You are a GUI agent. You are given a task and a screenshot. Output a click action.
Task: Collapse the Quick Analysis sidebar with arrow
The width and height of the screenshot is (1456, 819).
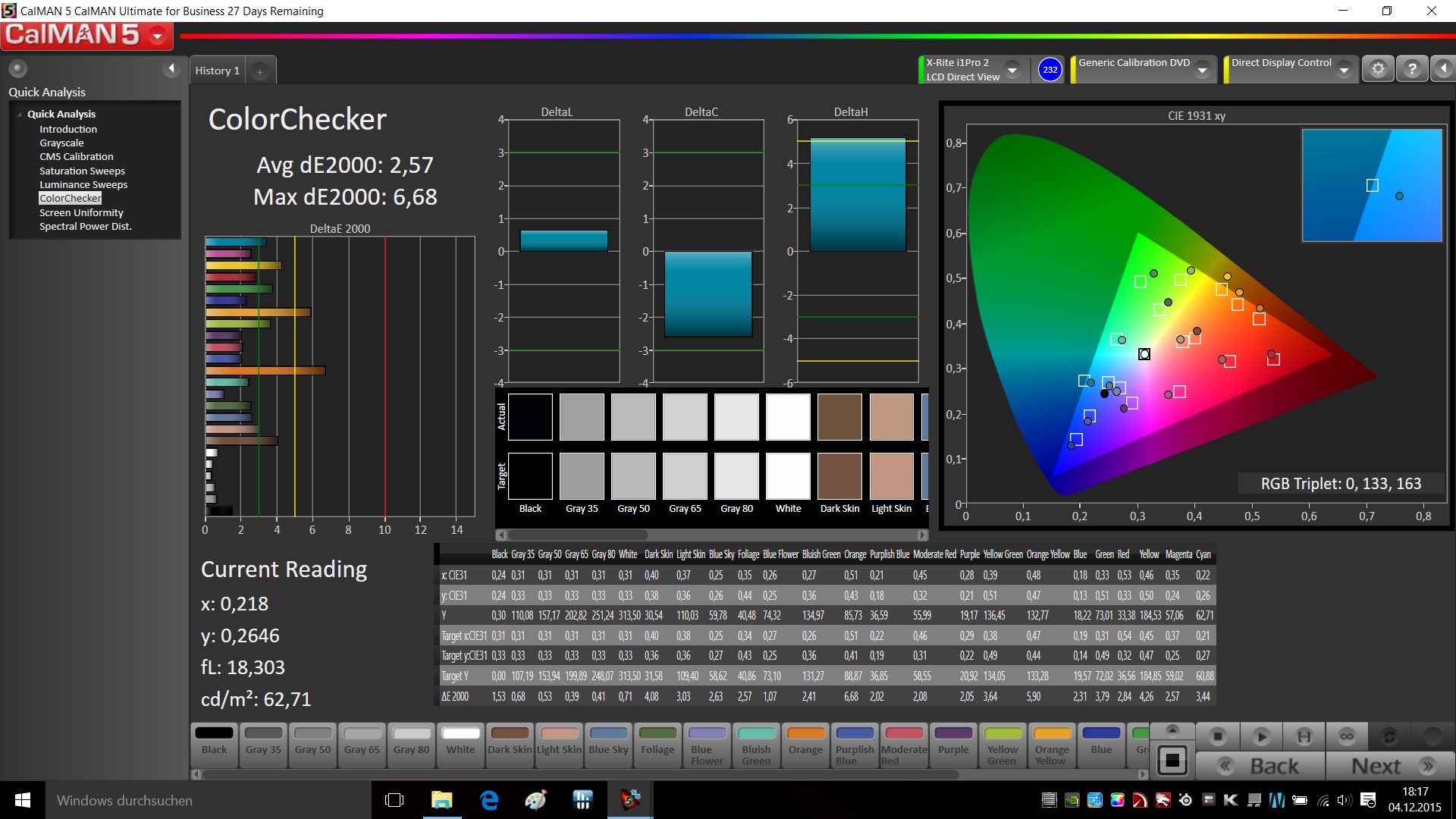pyautogui.click(x=171, y=69)
